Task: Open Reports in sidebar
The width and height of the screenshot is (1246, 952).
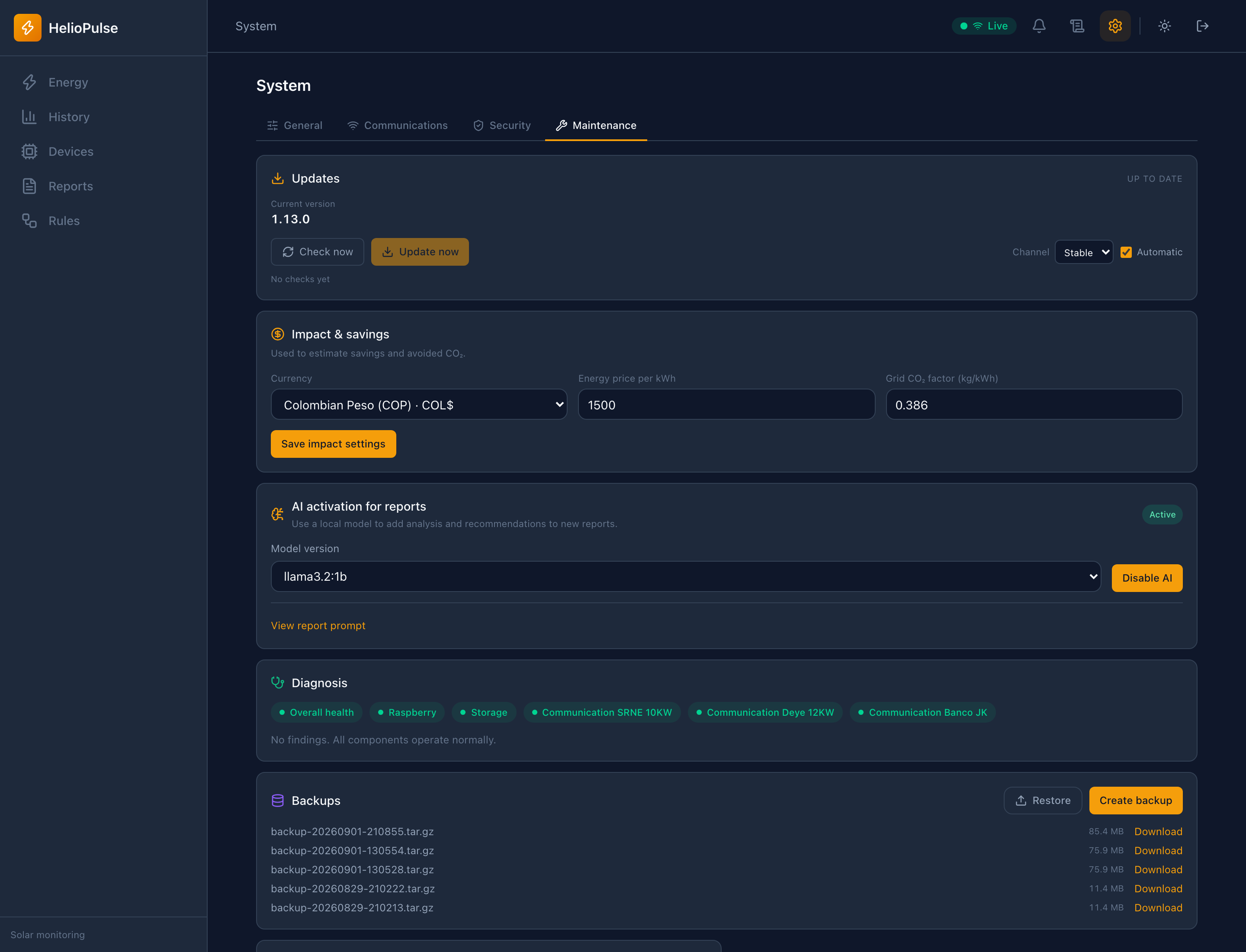Action: point(103,186)
